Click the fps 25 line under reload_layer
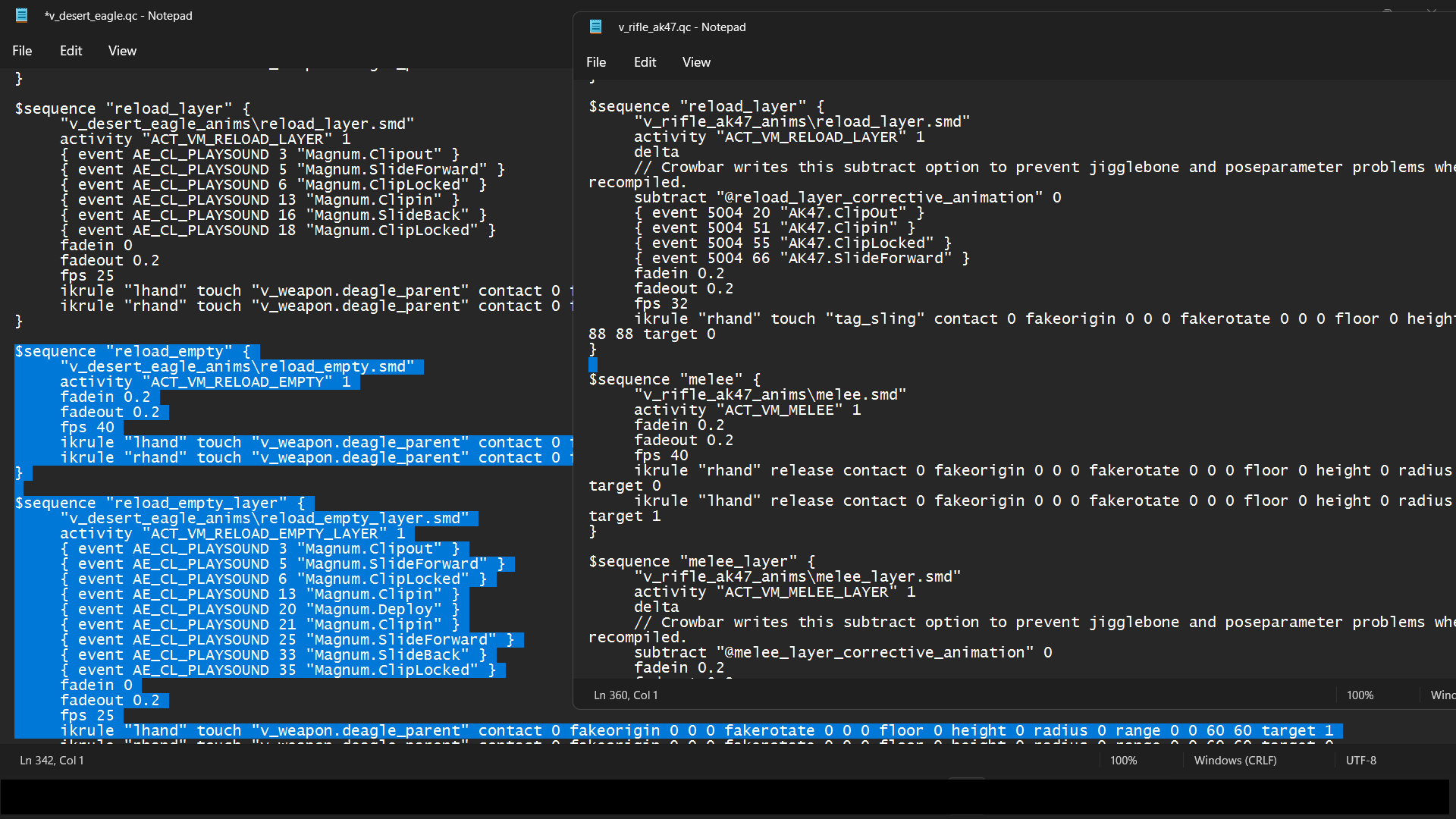The width and height of the screenshot is (1456, 819). [x=87, y=276]
